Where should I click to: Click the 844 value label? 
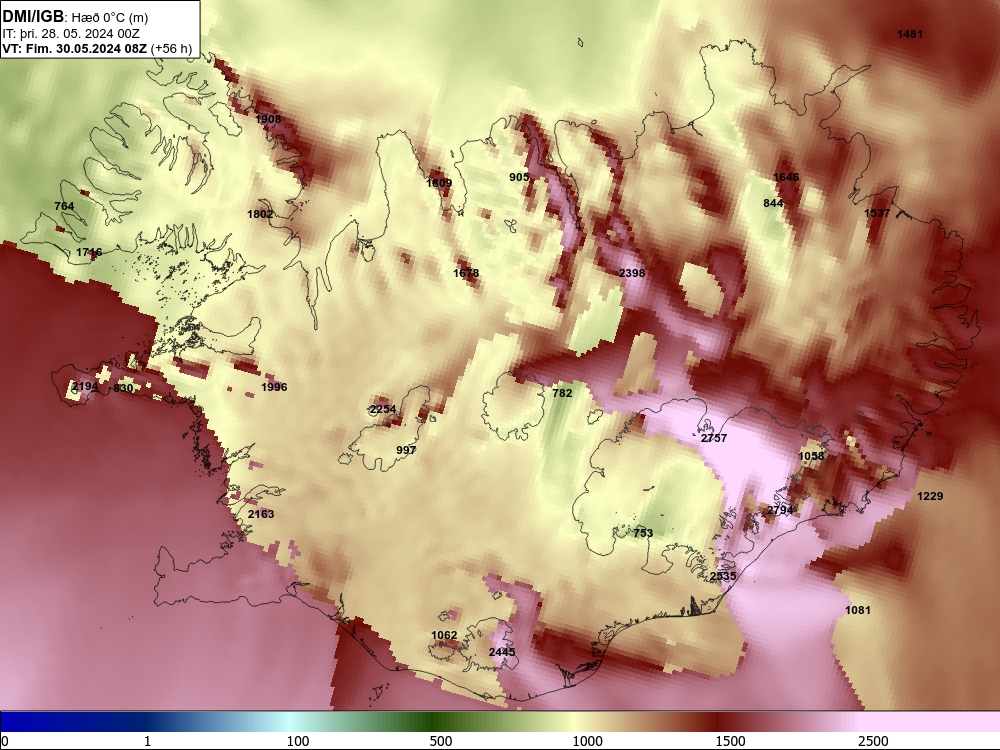tap(773, 203)
